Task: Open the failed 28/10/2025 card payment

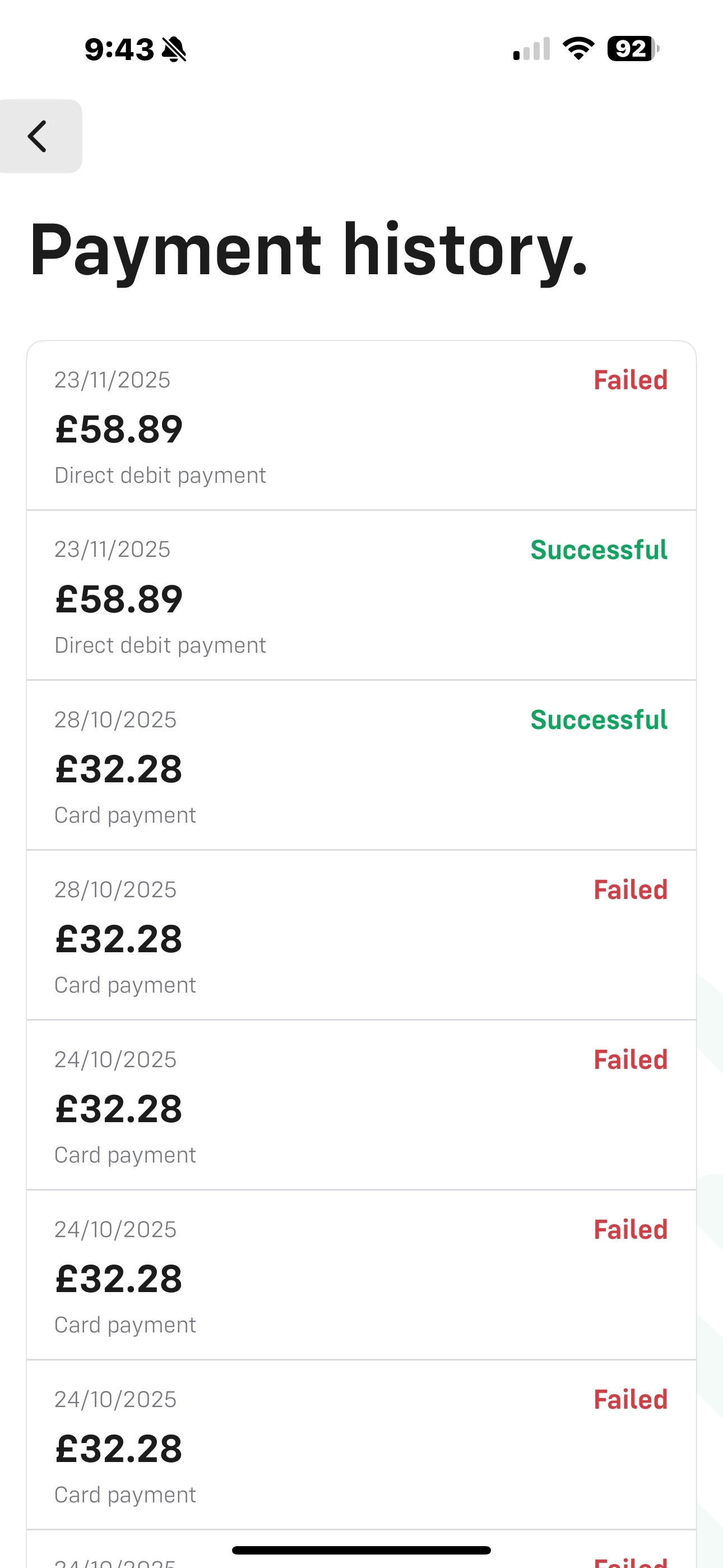Action: point(361,935)
